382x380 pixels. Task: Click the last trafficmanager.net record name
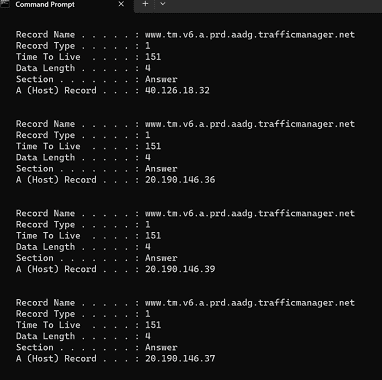pyautogui.click(x=250, y=303)
